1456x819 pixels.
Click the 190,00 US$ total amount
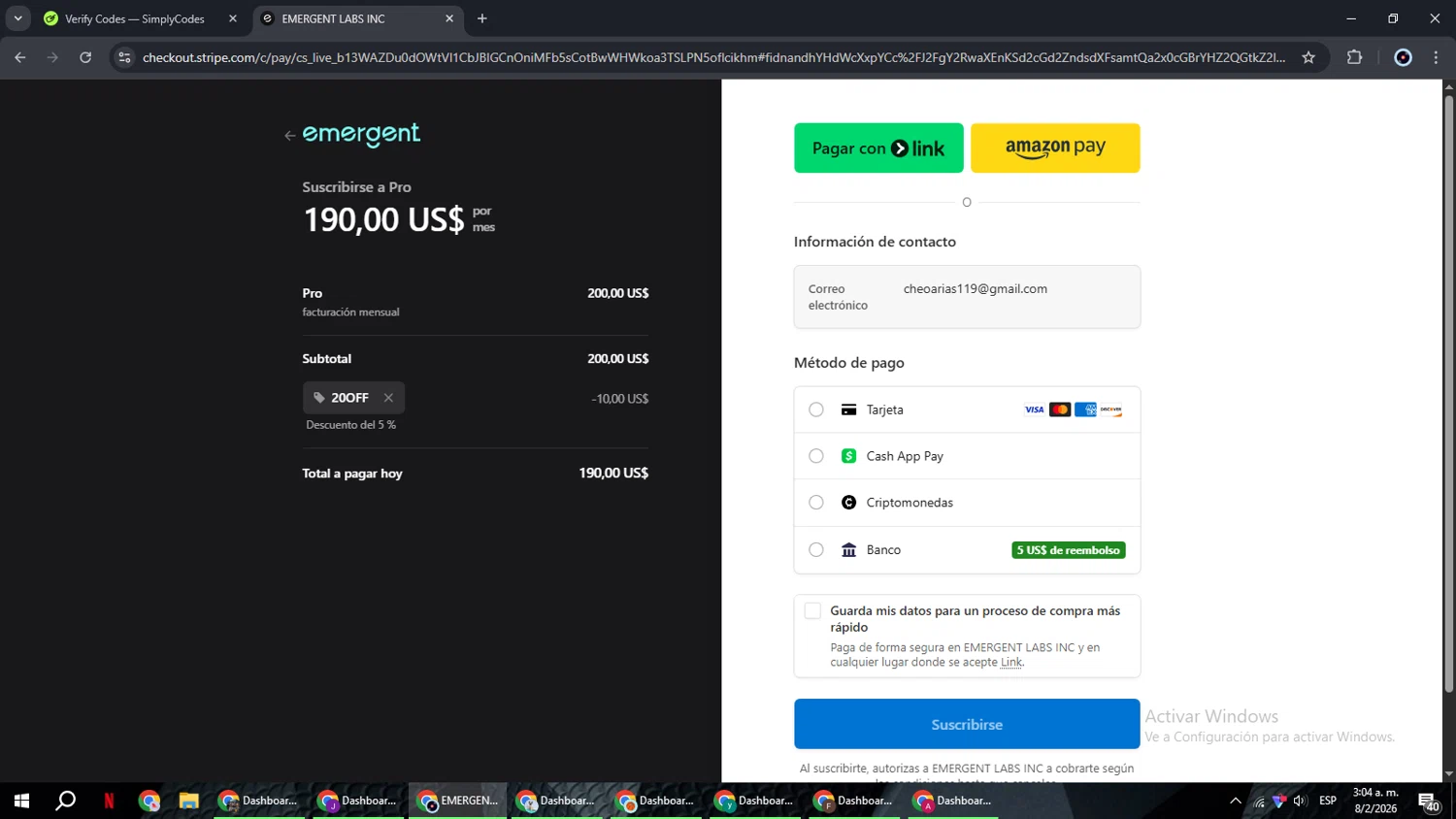613,473
